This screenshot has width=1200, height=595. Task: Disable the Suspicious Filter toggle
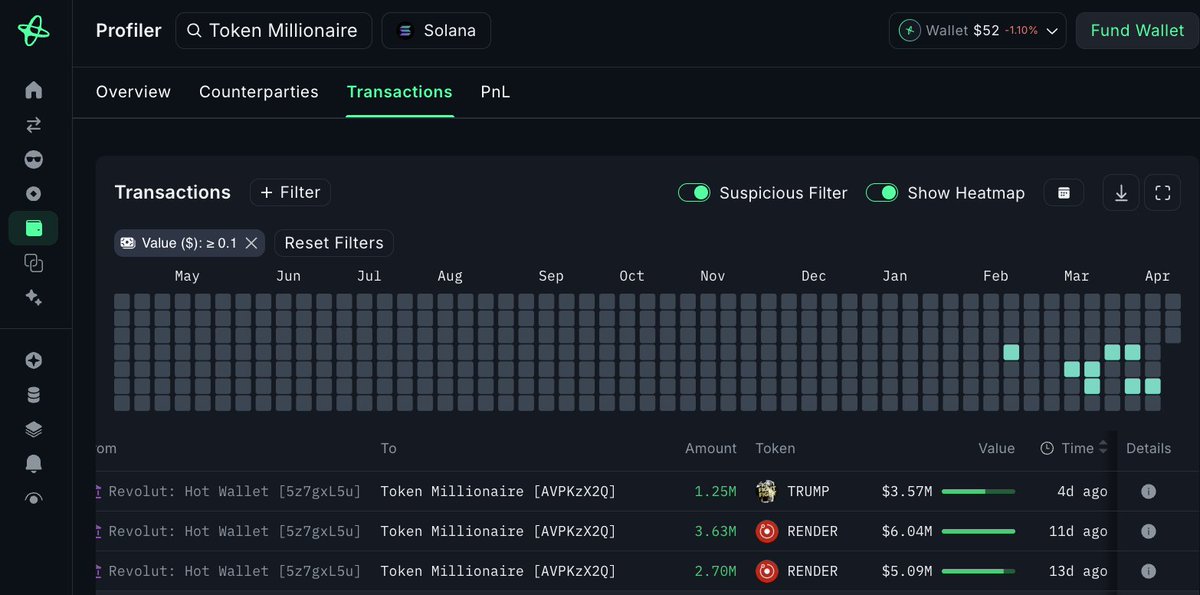(694, 193)
